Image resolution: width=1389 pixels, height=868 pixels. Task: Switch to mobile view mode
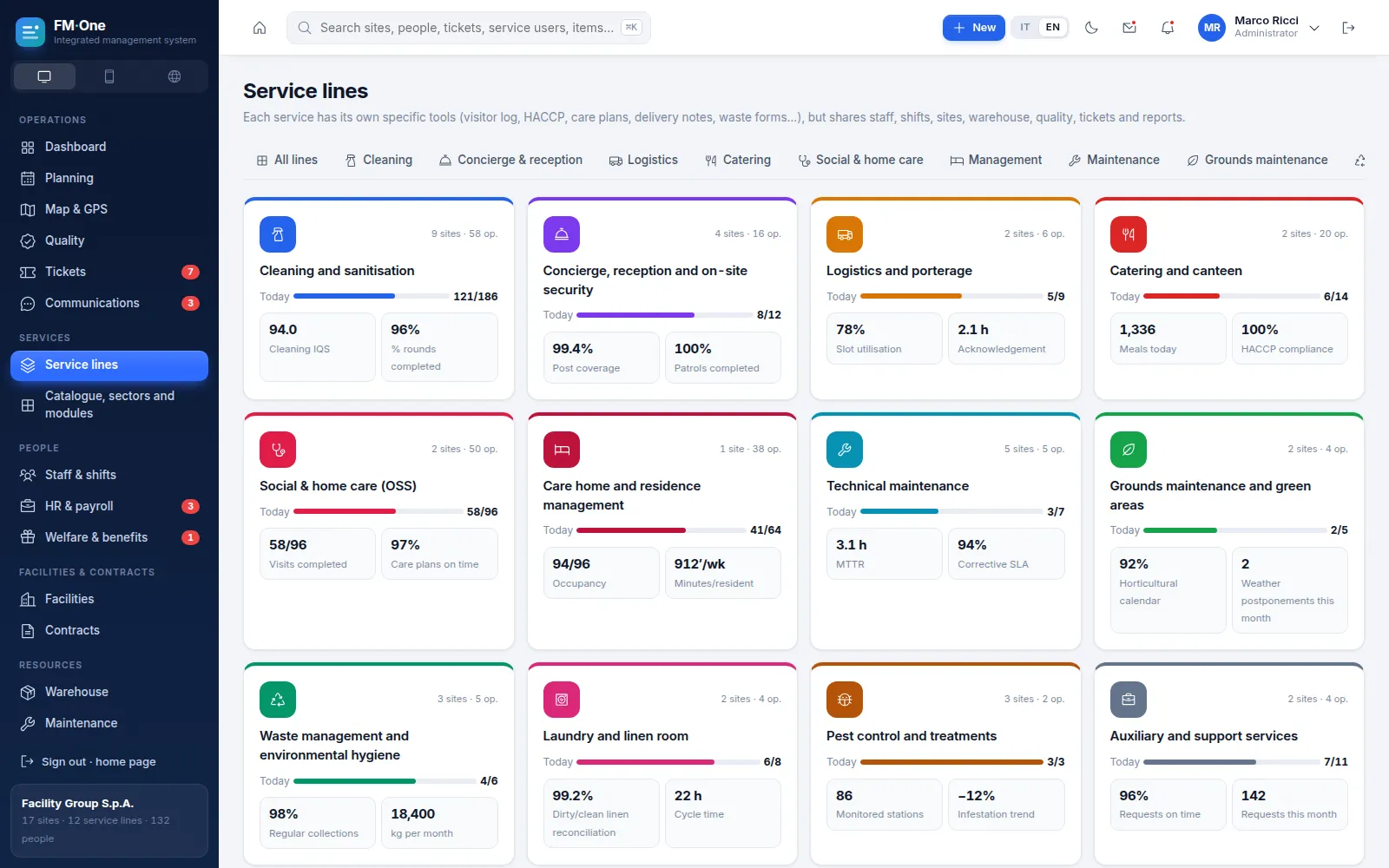109,76
